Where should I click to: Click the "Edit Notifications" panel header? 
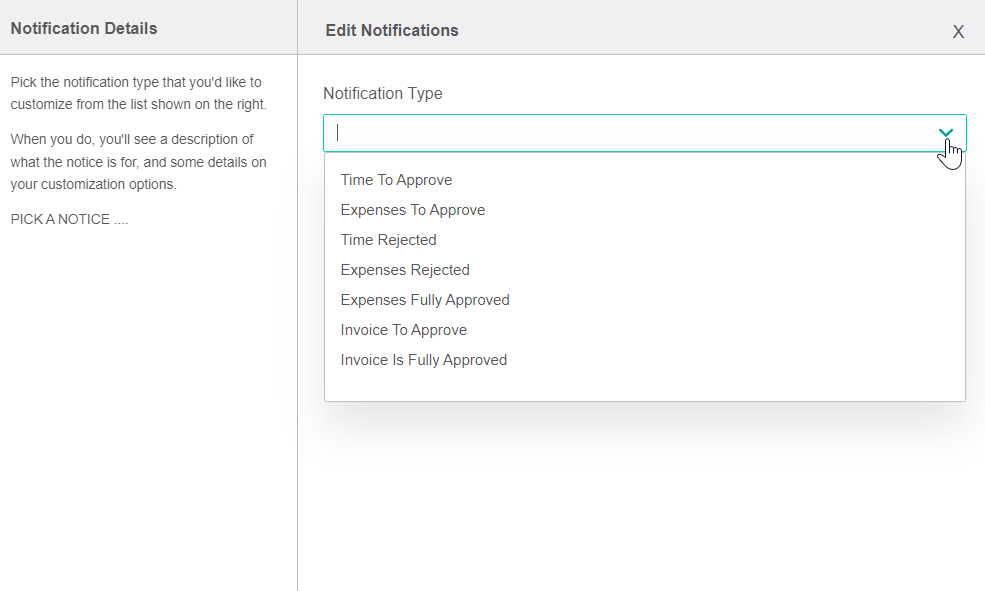click(392, 30)
